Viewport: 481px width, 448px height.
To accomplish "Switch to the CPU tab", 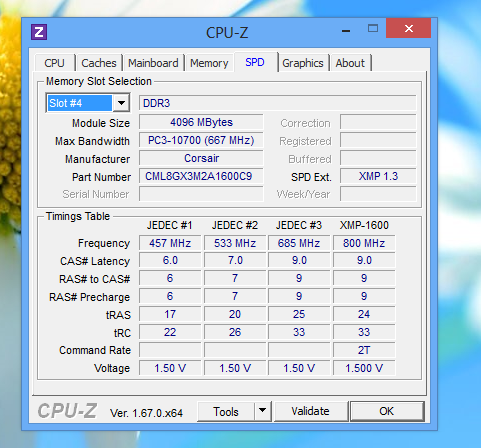I will tap(54, 63).
